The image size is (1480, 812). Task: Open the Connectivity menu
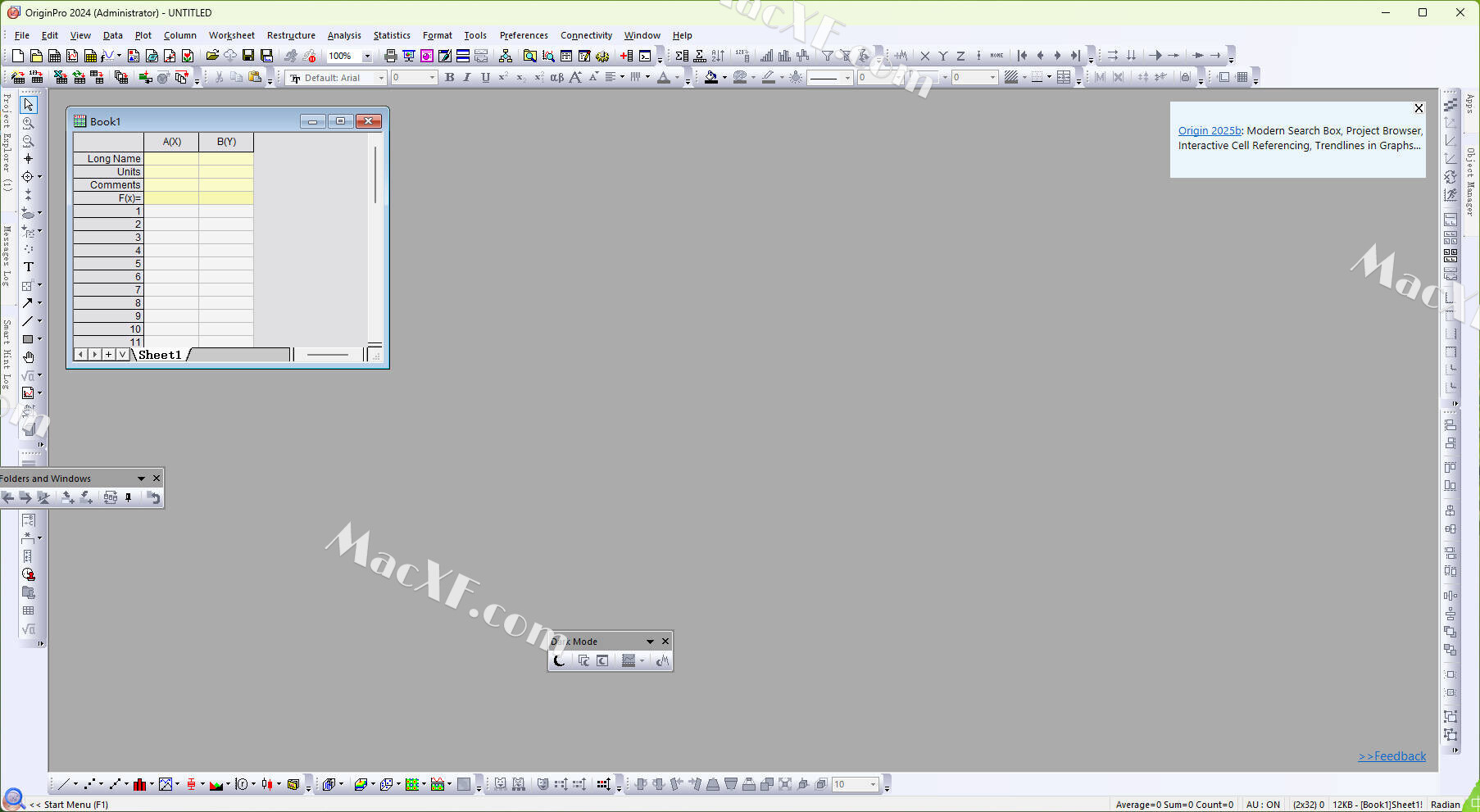(x=586, y=35)
